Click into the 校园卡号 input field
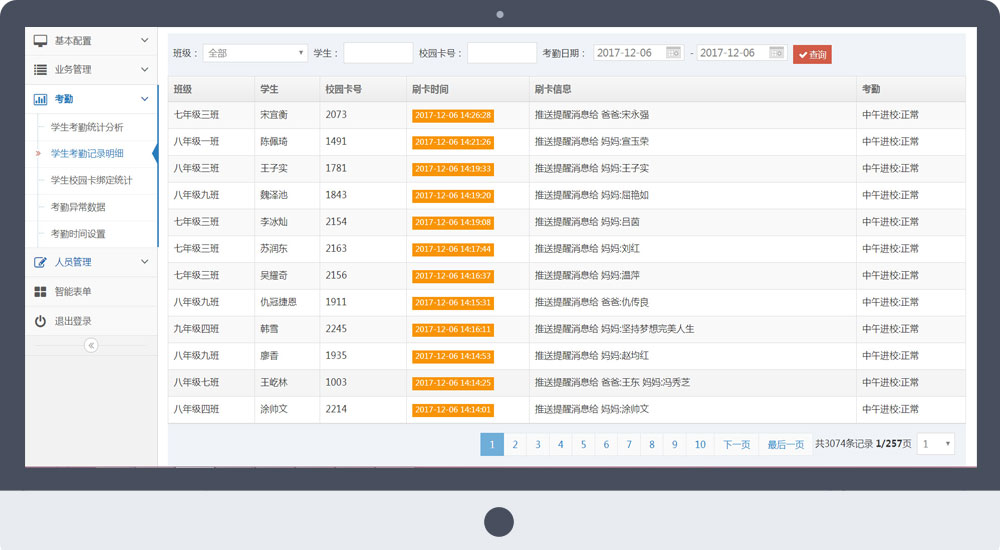The height and width of the screenshot is (550, 1000). point(501,53)
